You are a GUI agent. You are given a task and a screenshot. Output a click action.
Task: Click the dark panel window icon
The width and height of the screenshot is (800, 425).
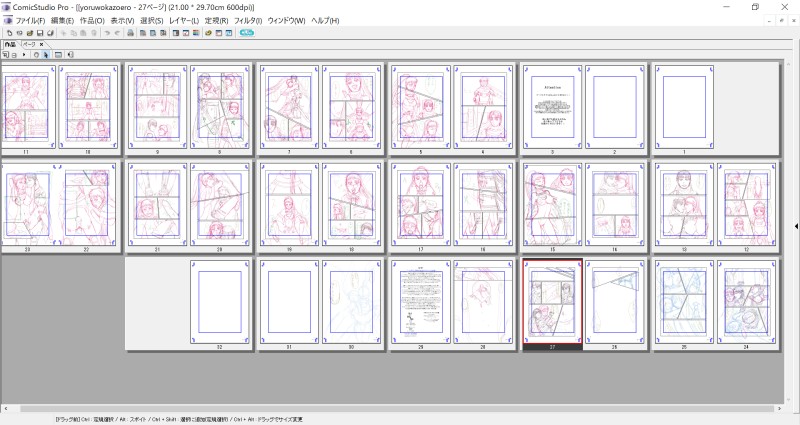click(x=176, y=33)
